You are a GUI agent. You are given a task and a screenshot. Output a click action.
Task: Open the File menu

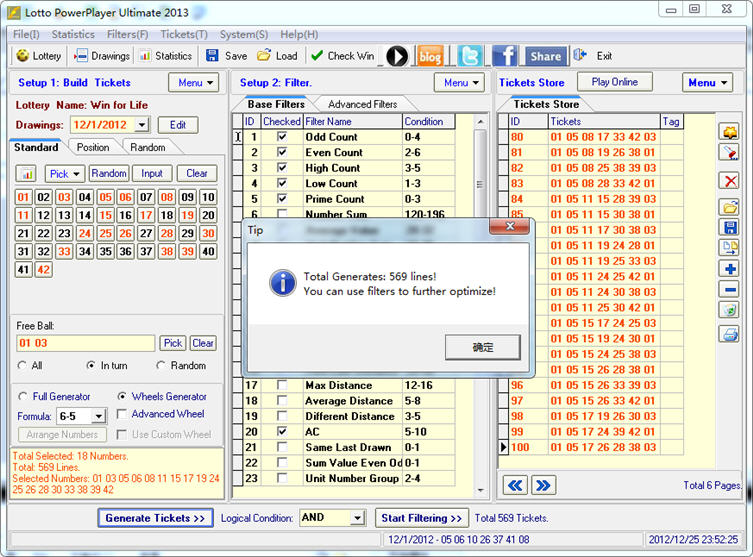click(x=26, y=35)
